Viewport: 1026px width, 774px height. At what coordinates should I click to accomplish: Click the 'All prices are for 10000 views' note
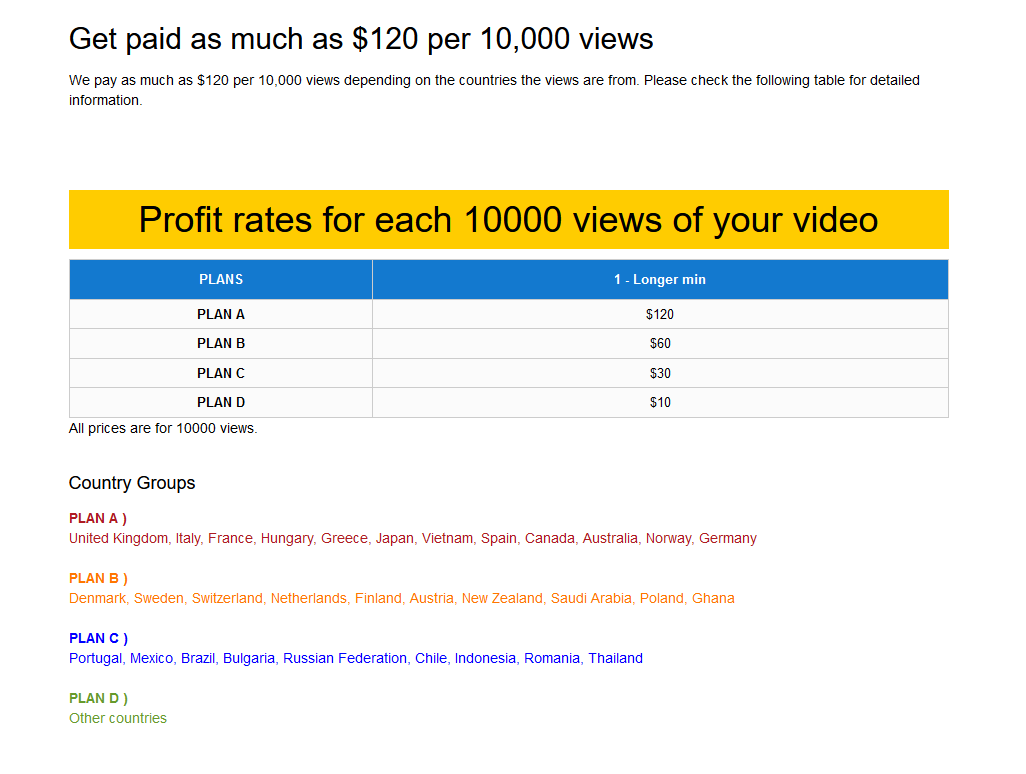tap(163, 428)
